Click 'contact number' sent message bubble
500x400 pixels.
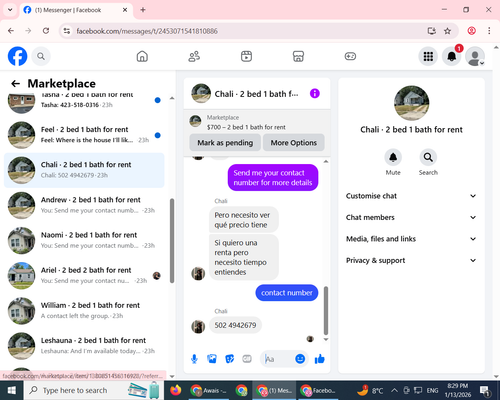point(287,293)
